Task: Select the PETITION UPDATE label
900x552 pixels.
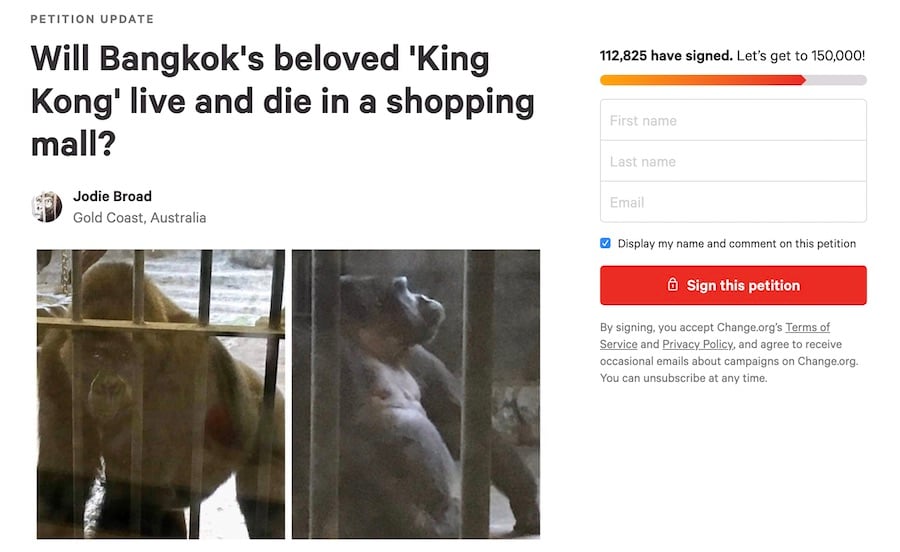Action: (x=92, y=19)
